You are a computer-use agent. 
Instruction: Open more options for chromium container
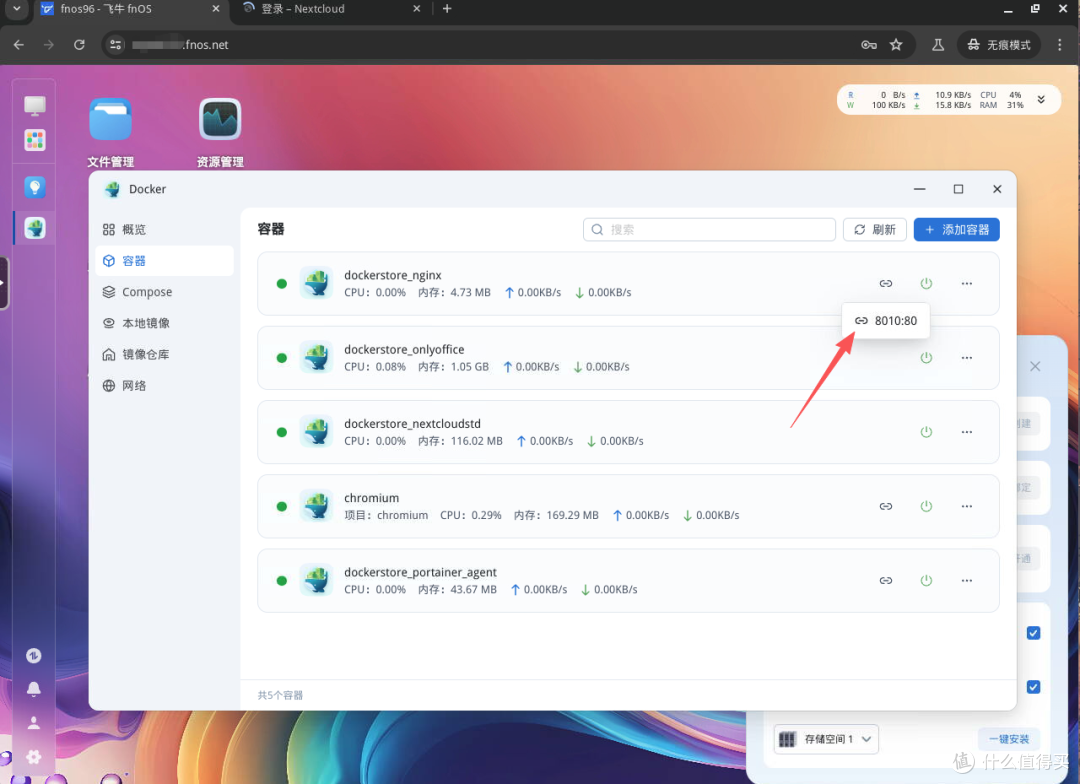[966, 506]
